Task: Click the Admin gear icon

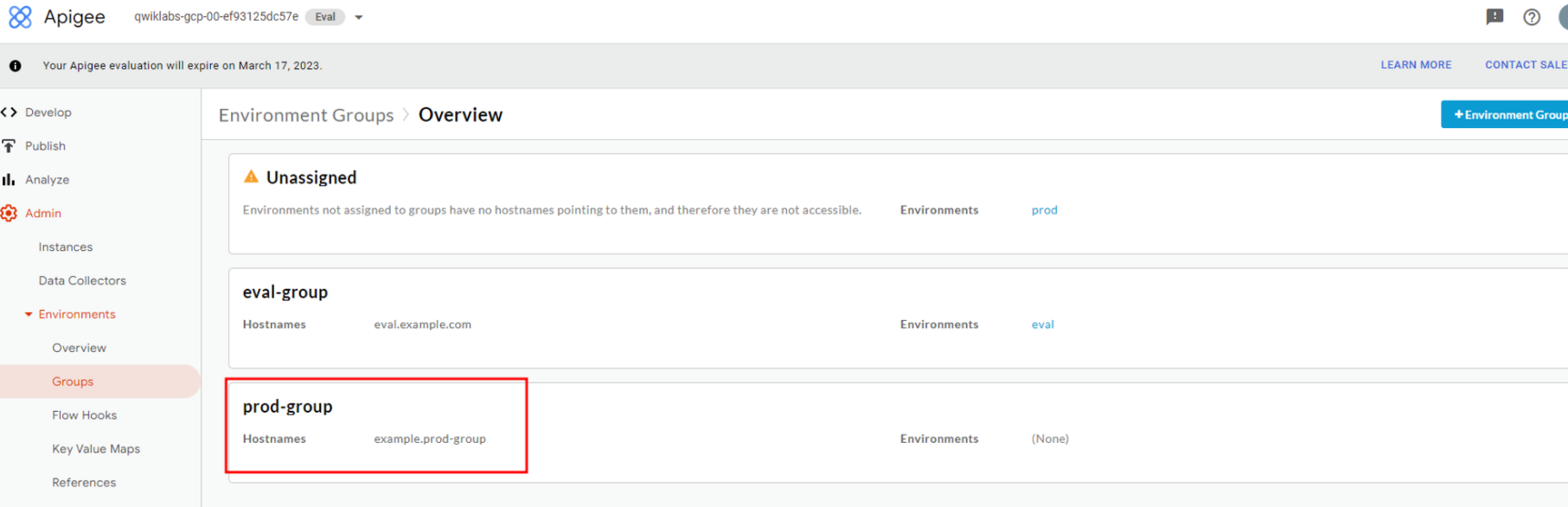Action: point(9,213)
